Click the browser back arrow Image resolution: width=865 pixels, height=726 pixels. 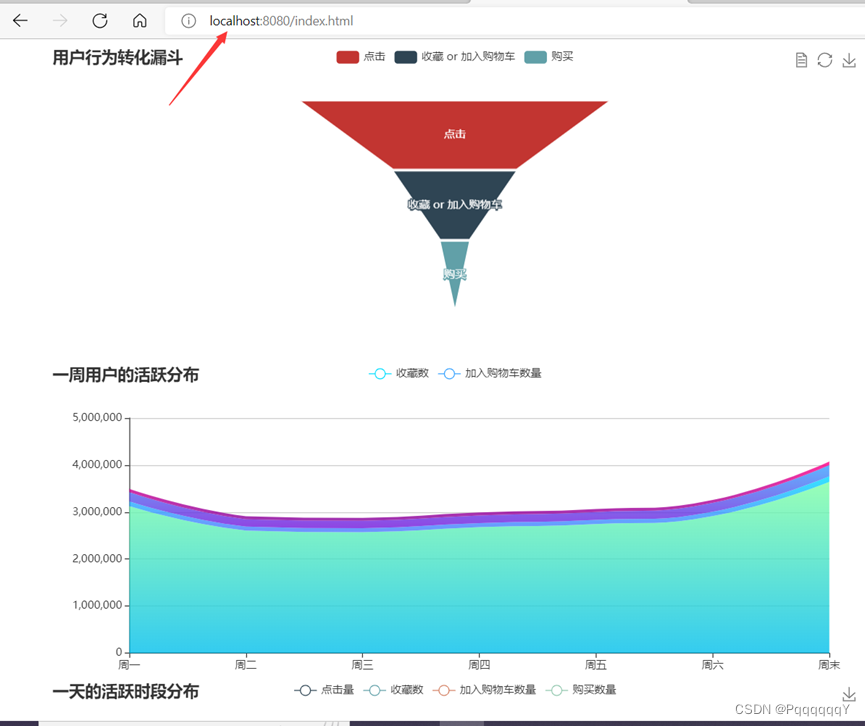click(x=20, y=20)
